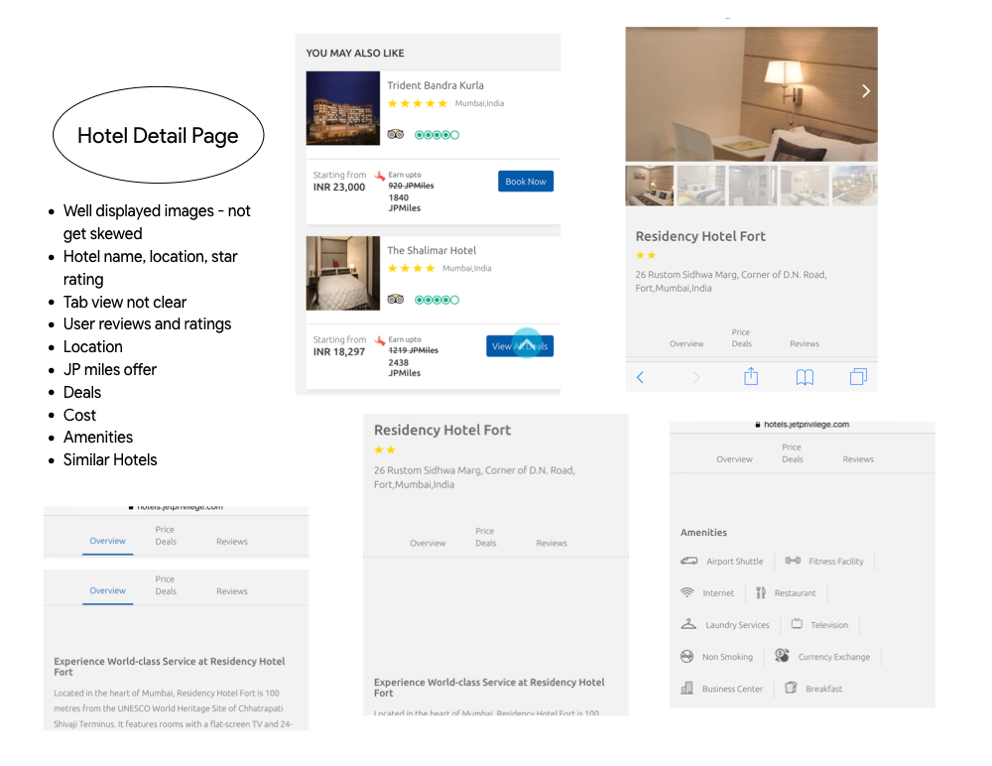The width and height of the screenshot is (992, 766).
Task: Switch to the Price Deals tab above Amenities
Action: point(792,453)
